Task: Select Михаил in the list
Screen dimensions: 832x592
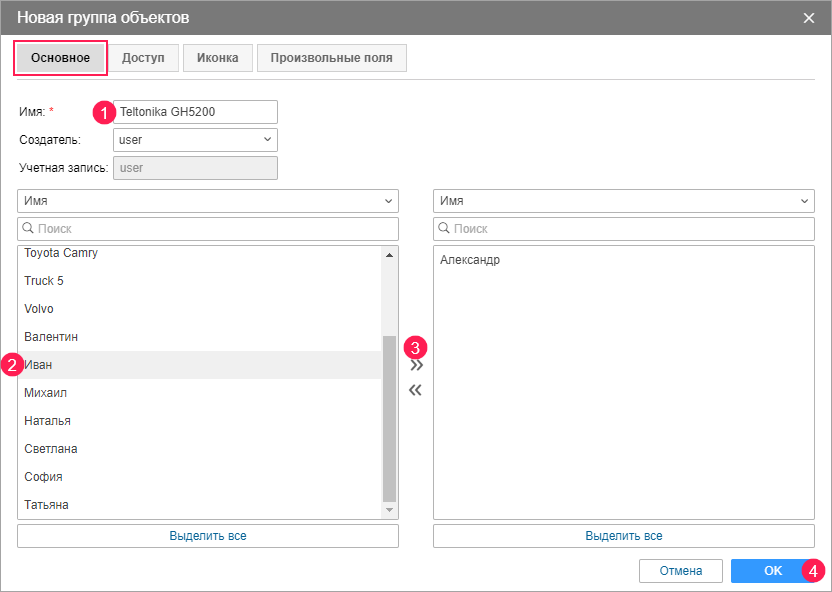Action: 200,393
